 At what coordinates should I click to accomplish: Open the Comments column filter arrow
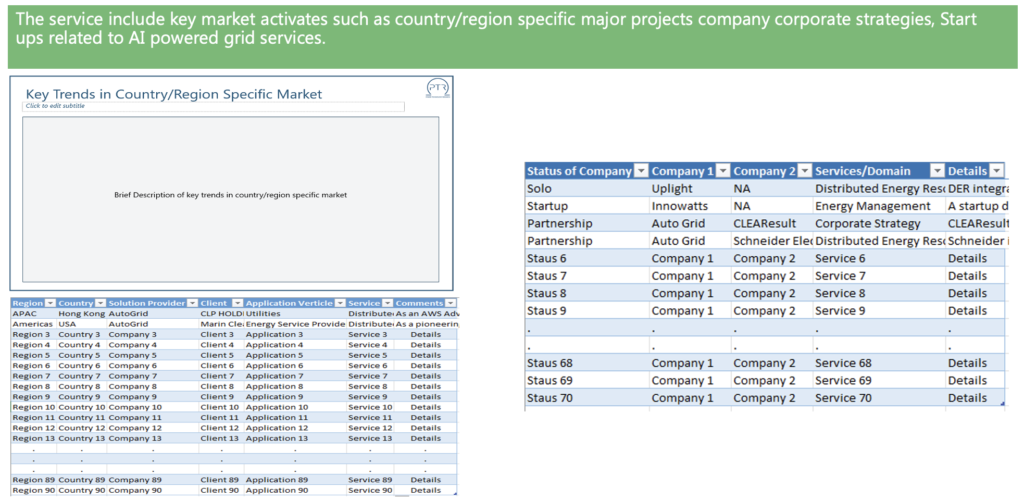pyautogui.click(x=451, y=303)
